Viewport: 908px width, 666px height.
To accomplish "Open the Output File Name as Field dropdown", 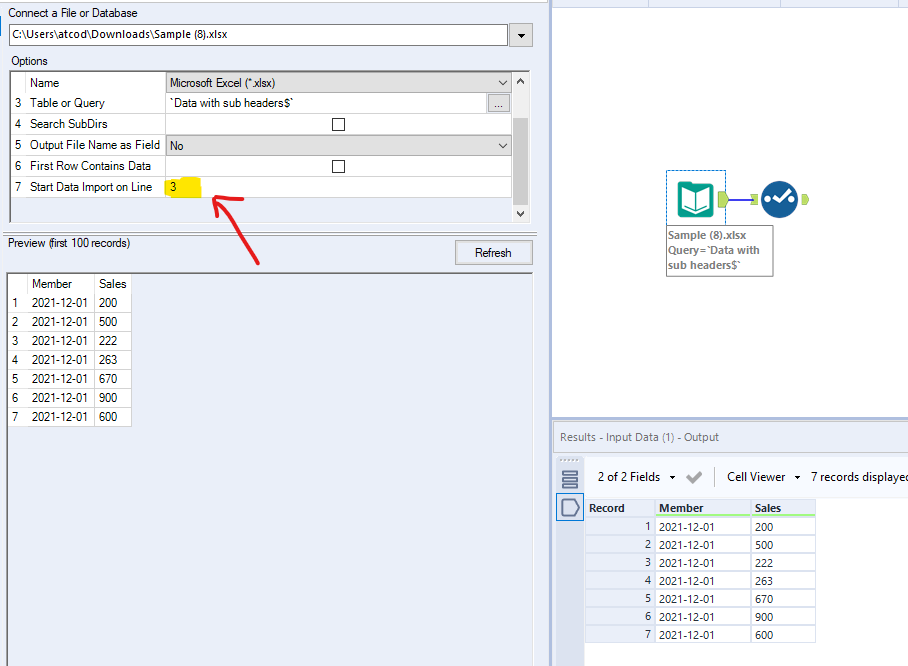I will [503, 145].
